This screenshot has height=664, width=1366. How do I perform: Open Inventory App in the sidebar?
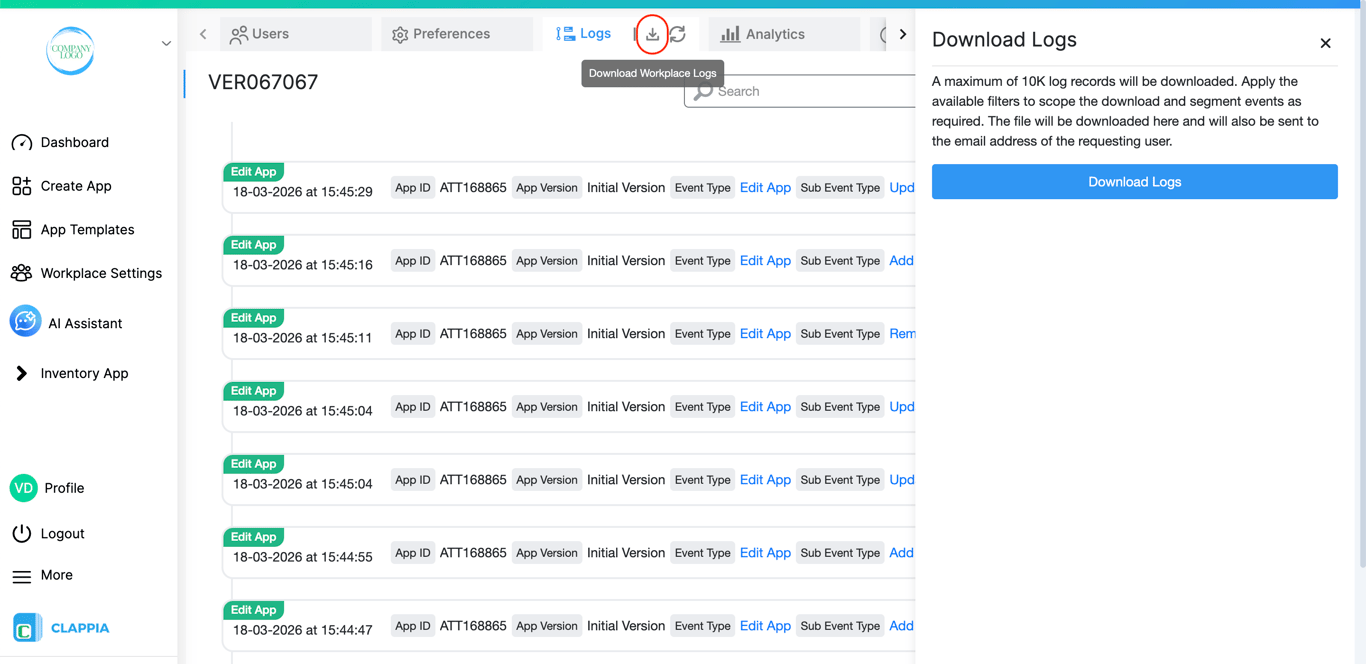click(x=84, y=374)
